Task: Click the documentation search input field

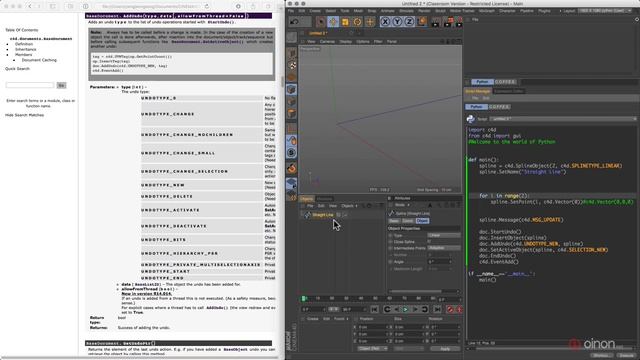Action: pyautogui.click(x=30, y=85)
